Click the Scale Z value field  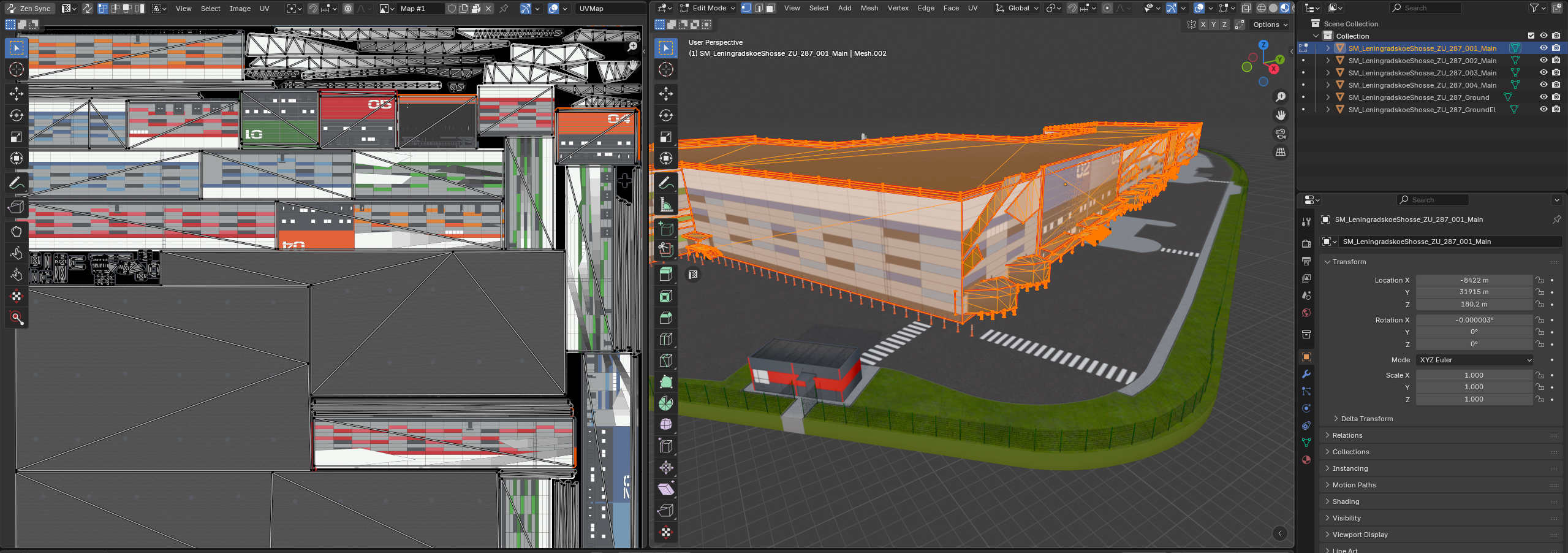1474,399
